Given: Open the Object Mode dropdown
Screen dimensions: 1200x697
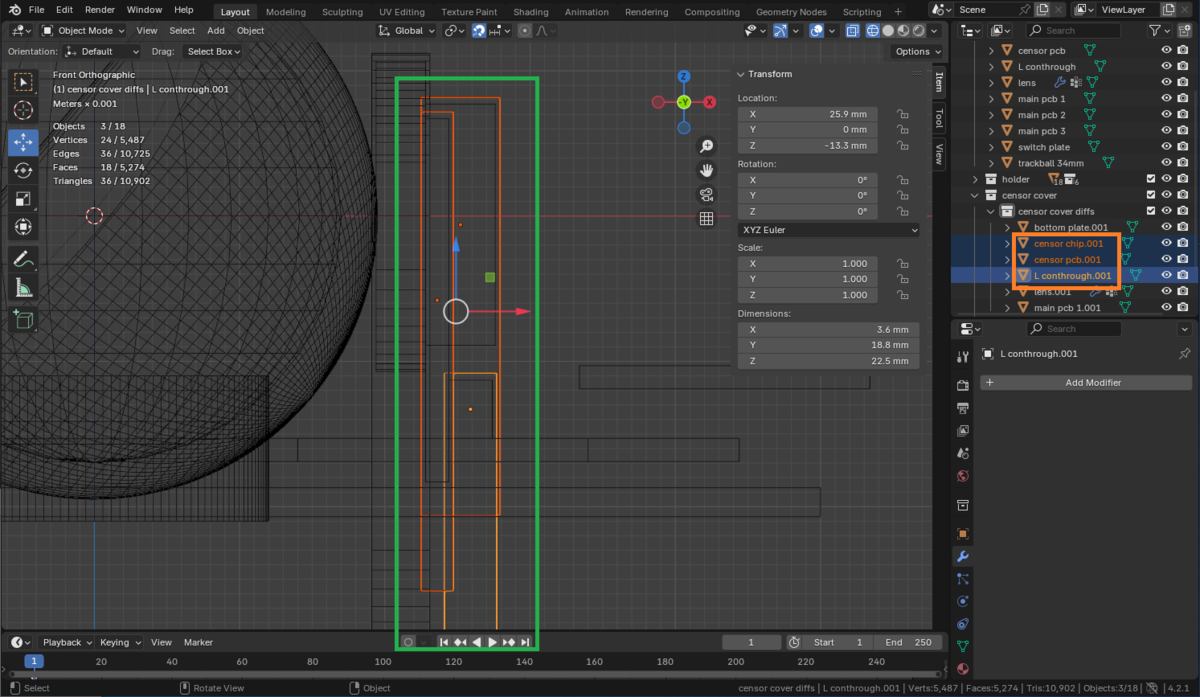Looking at the screenshot, I should (85, 31).
